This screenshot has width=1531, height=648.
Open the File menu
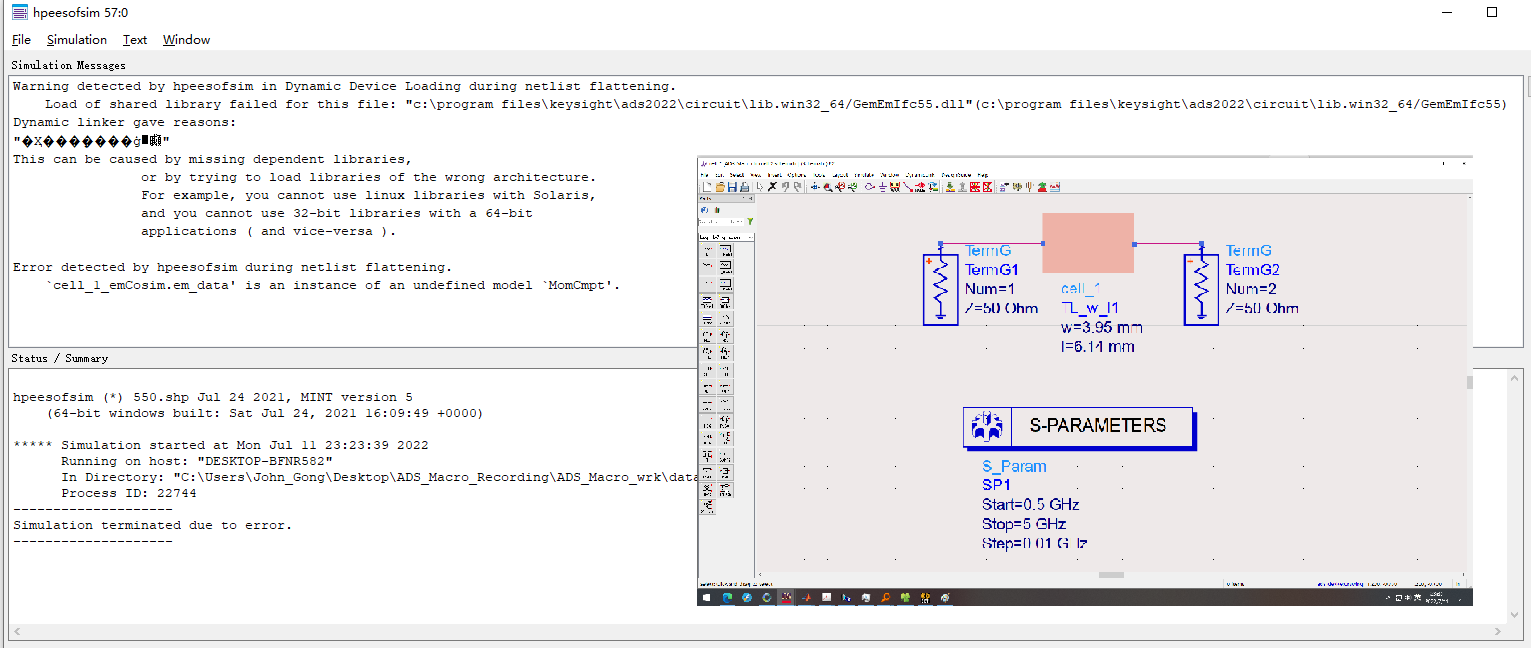coord(21,40)
